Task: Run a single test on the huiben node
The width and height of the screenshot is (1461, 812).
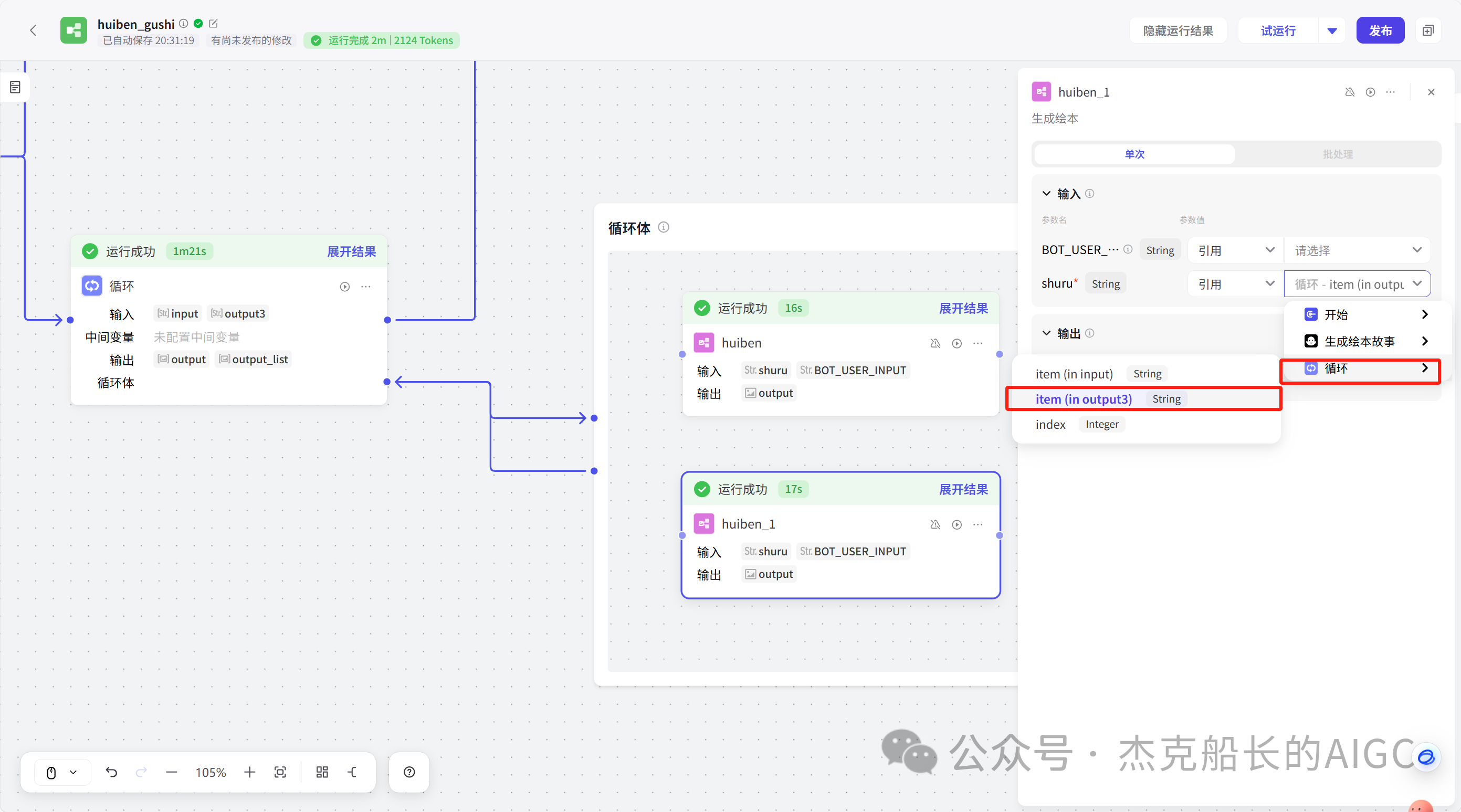Action: tap(957, 343)
